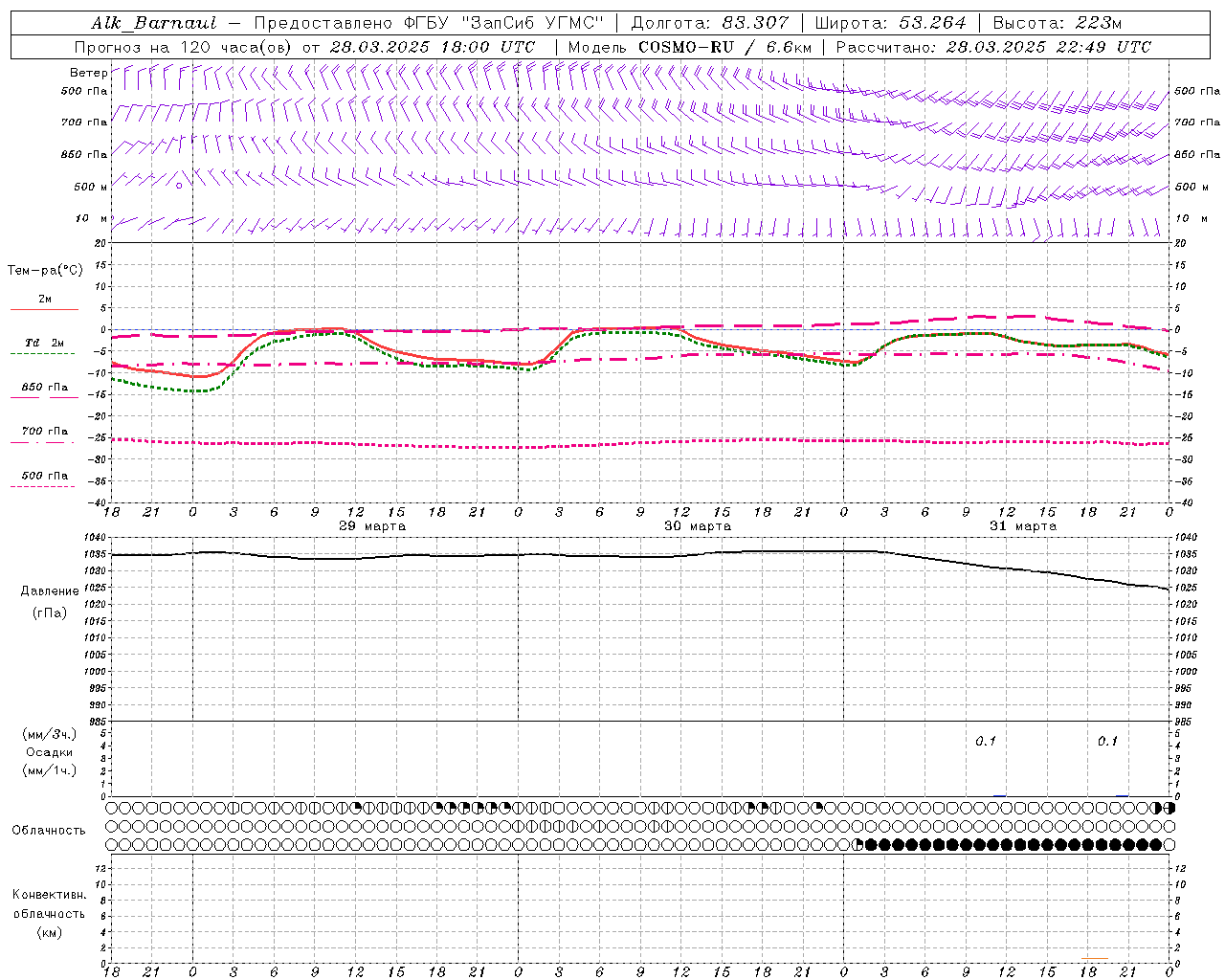1225x980 pixels.
Task: Click the Широта: 53.264 header field
Action: [891, 23]
